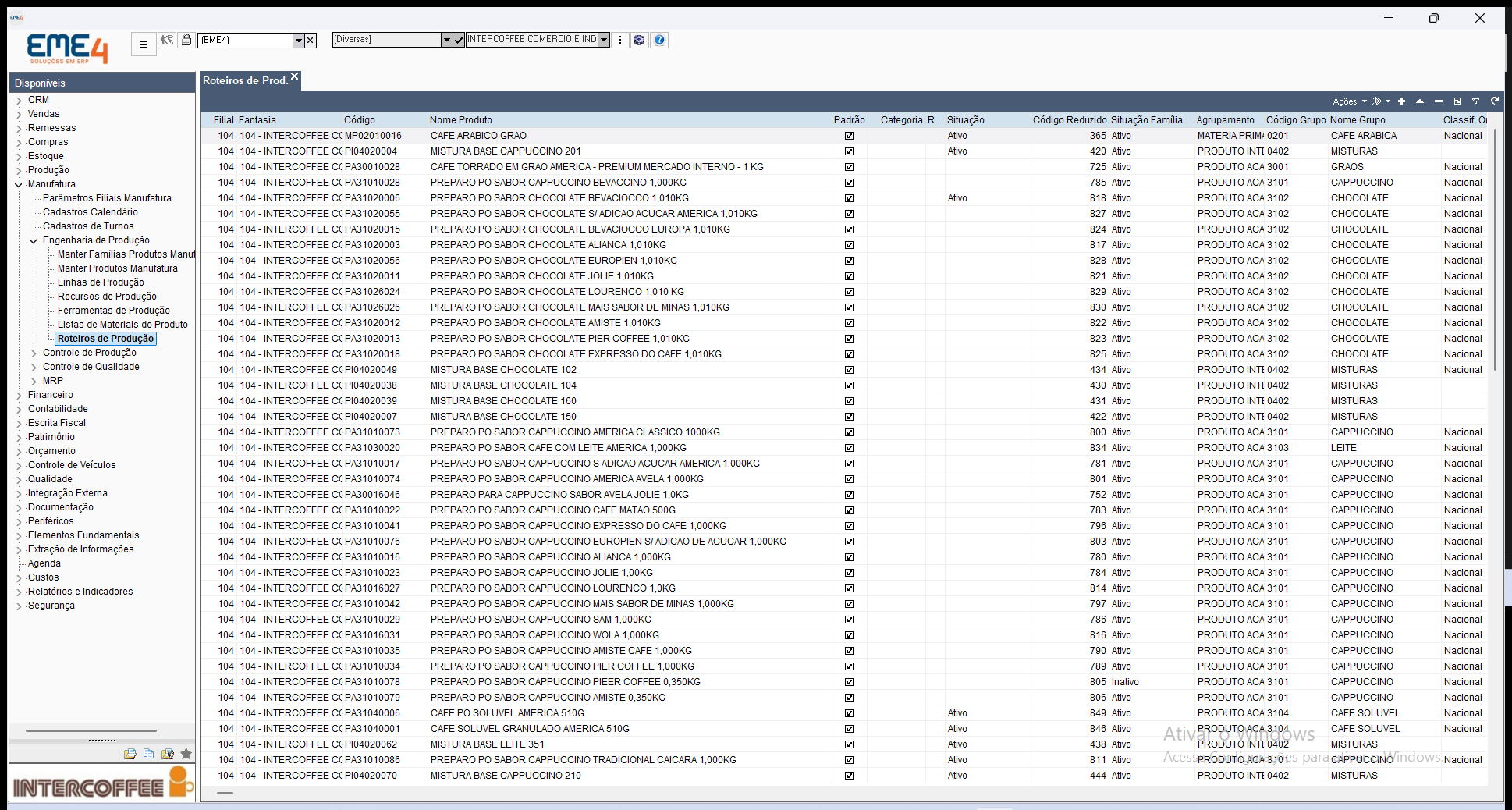The height and width of the screenshot is (810, 1512).
Task: Toggle Padrão checkbox for MISTURA BASE CHOCOLATE 102
Action: [849, 370]
